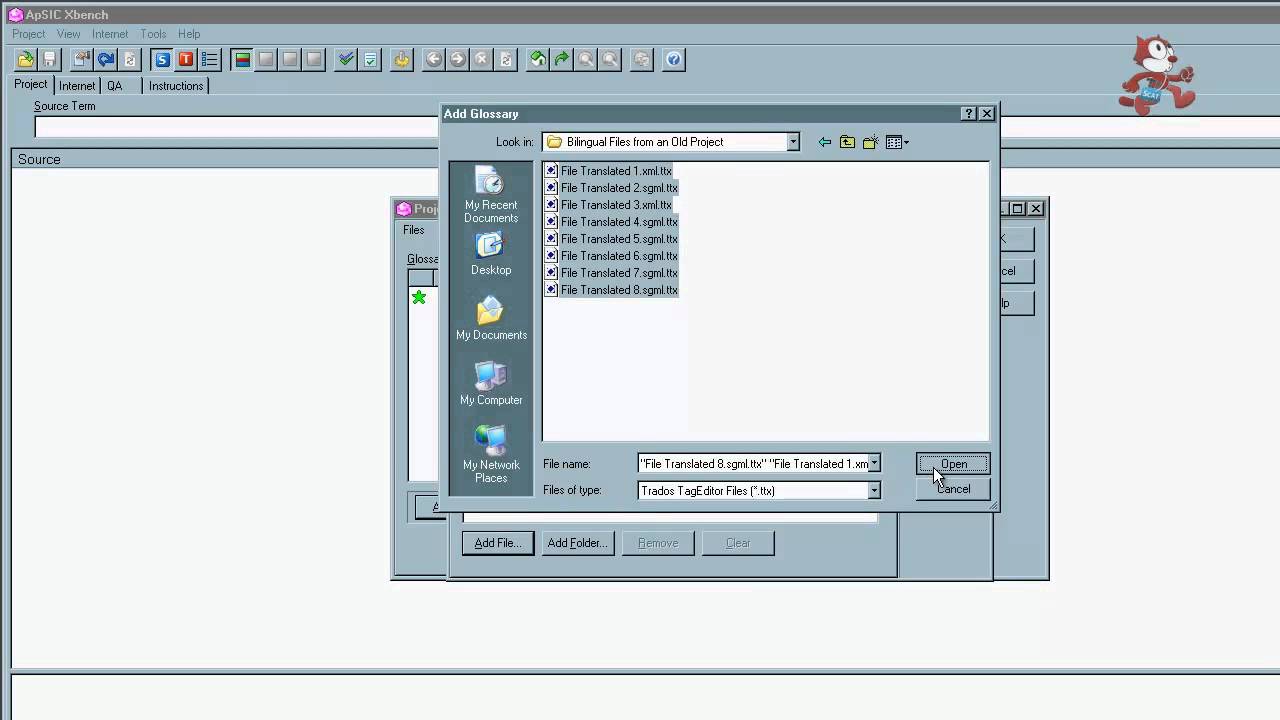Click the Open button in Add Glossary
The width and height of the screenshot is (1280, 720).
coord(953,464)
